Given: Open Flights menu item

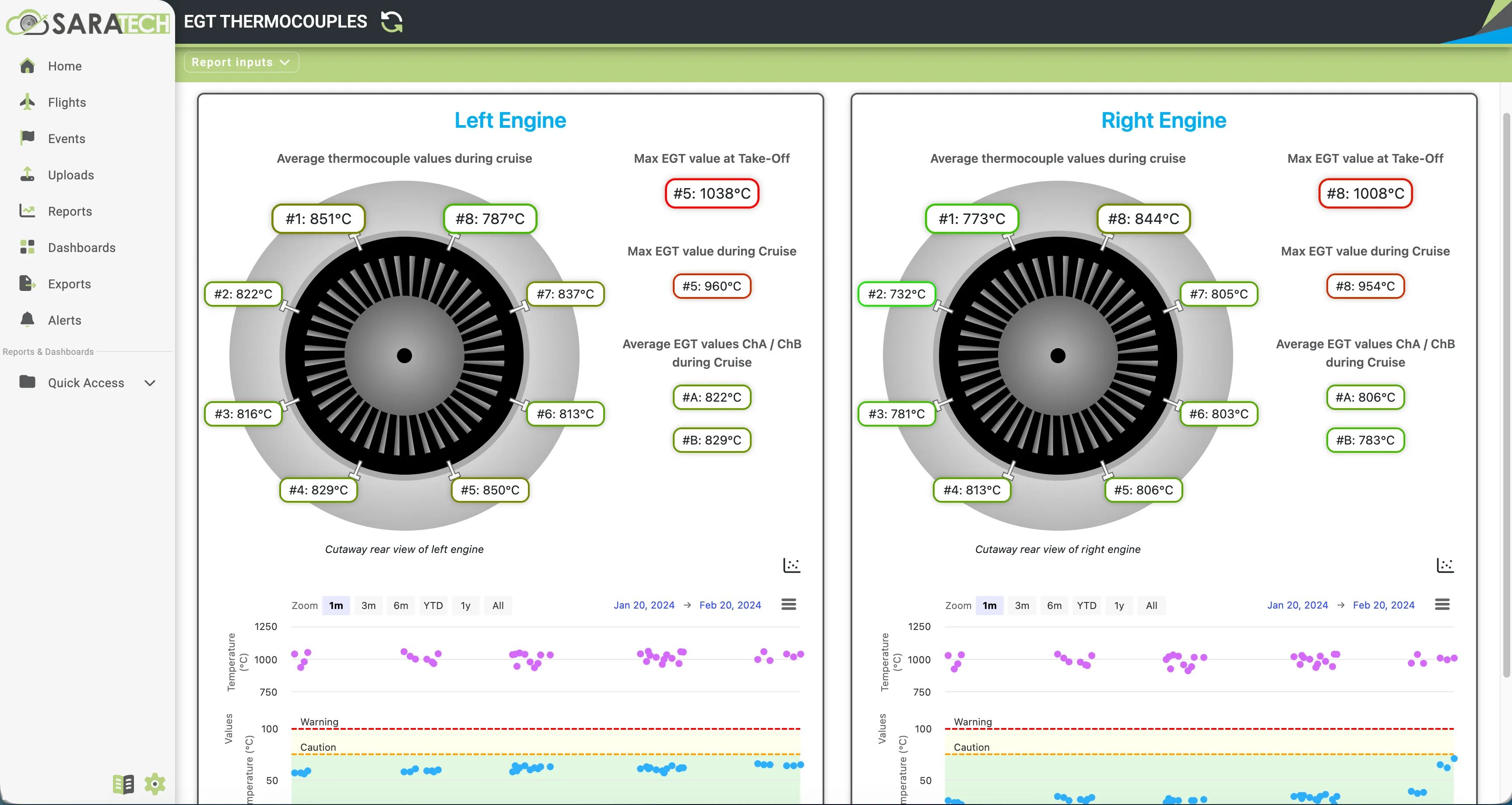Looking at the screenshot, I should pyautogui.click(x=67, y=102).
